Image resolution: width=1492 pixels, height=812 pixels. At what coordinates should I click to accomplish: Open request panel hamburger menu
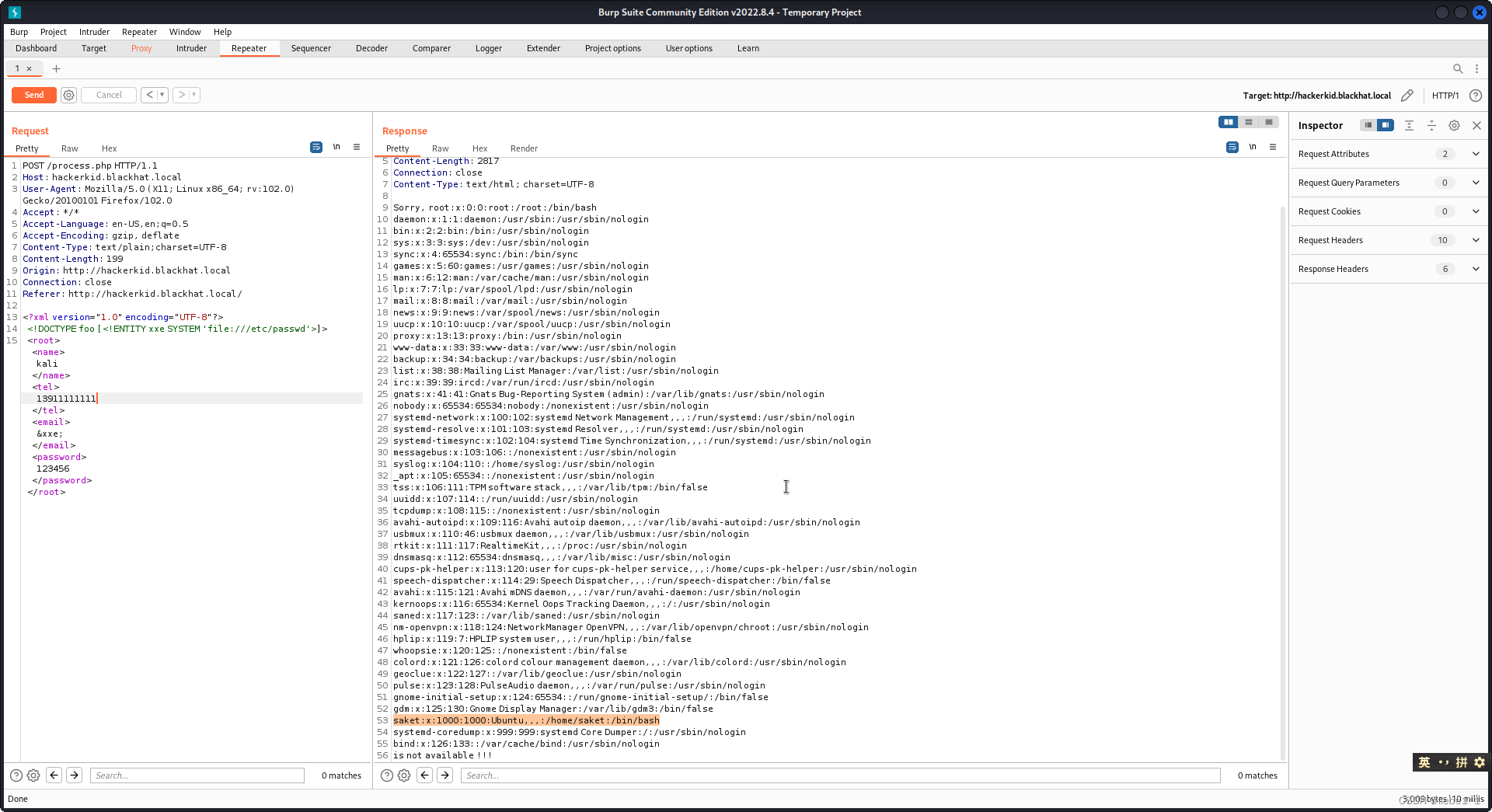click(357, 147)
